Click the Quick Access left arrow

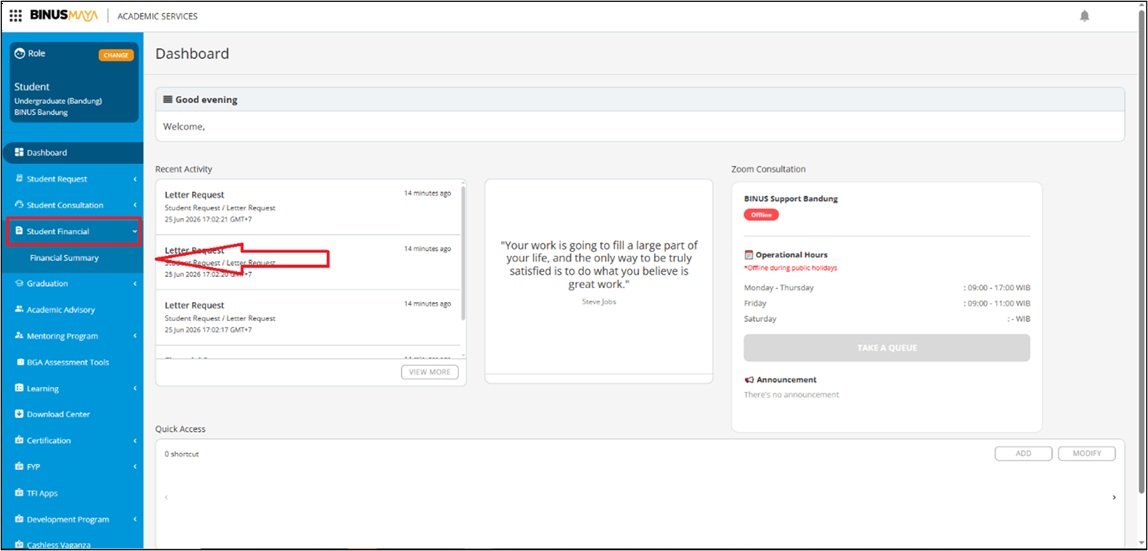(x=165, y=498)
